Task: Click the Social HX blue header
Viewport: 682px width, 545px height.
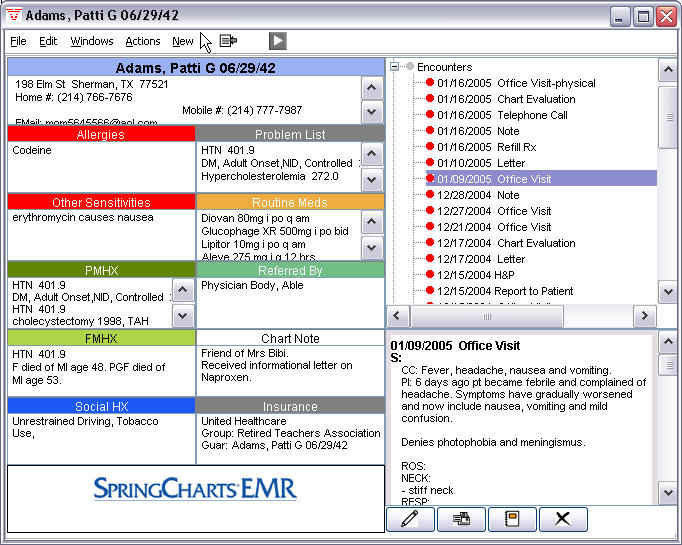Action: point(101,406)
